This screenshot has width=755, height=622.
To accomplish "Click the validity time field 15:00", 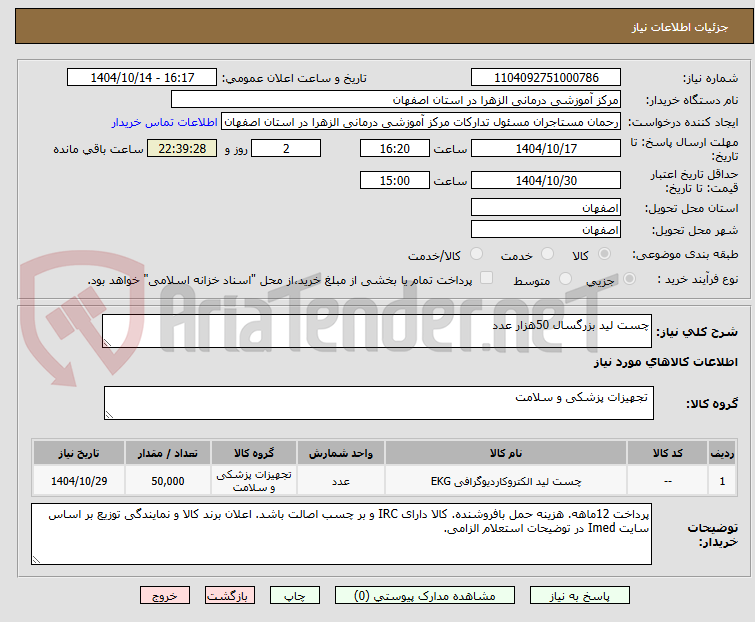I will (394, 181).
